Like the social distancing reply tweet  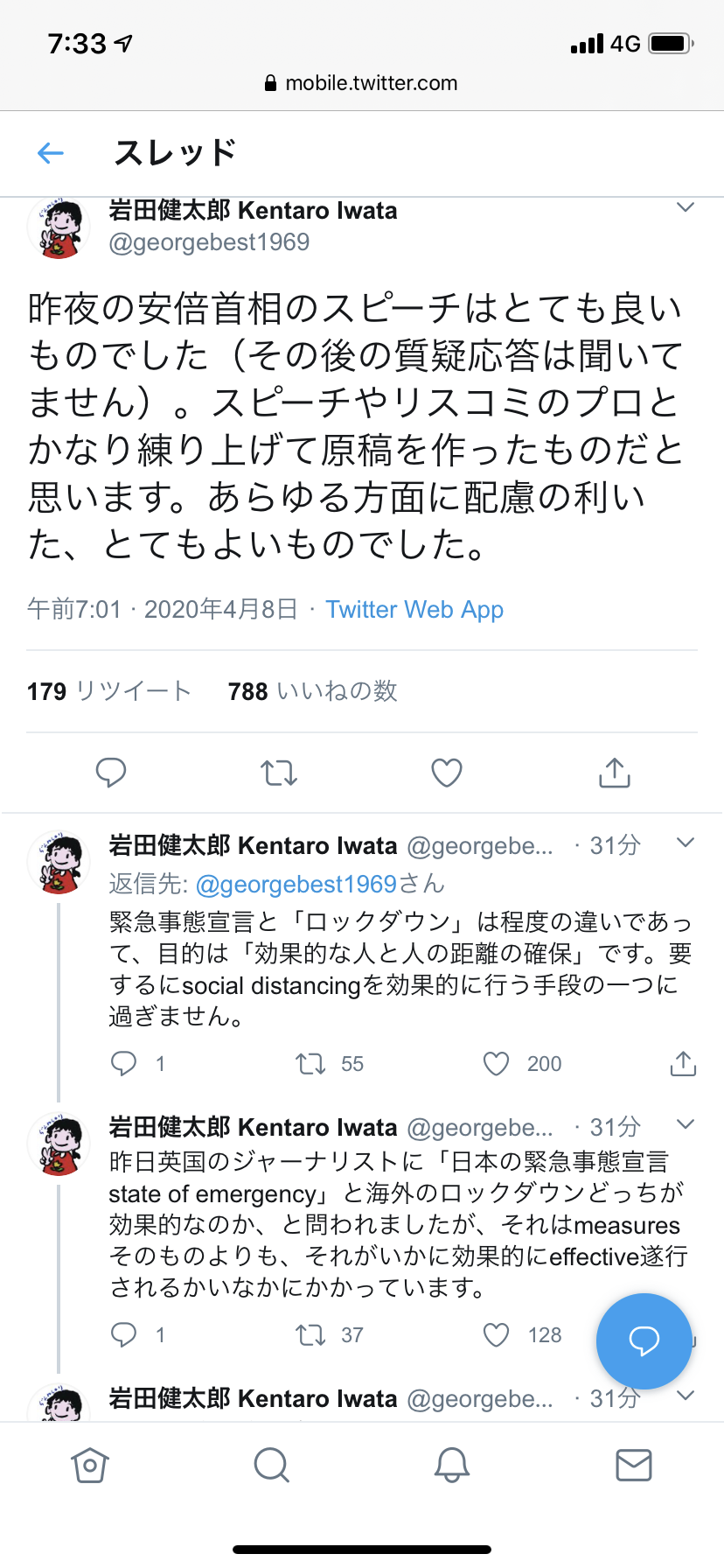[497, 1064]
